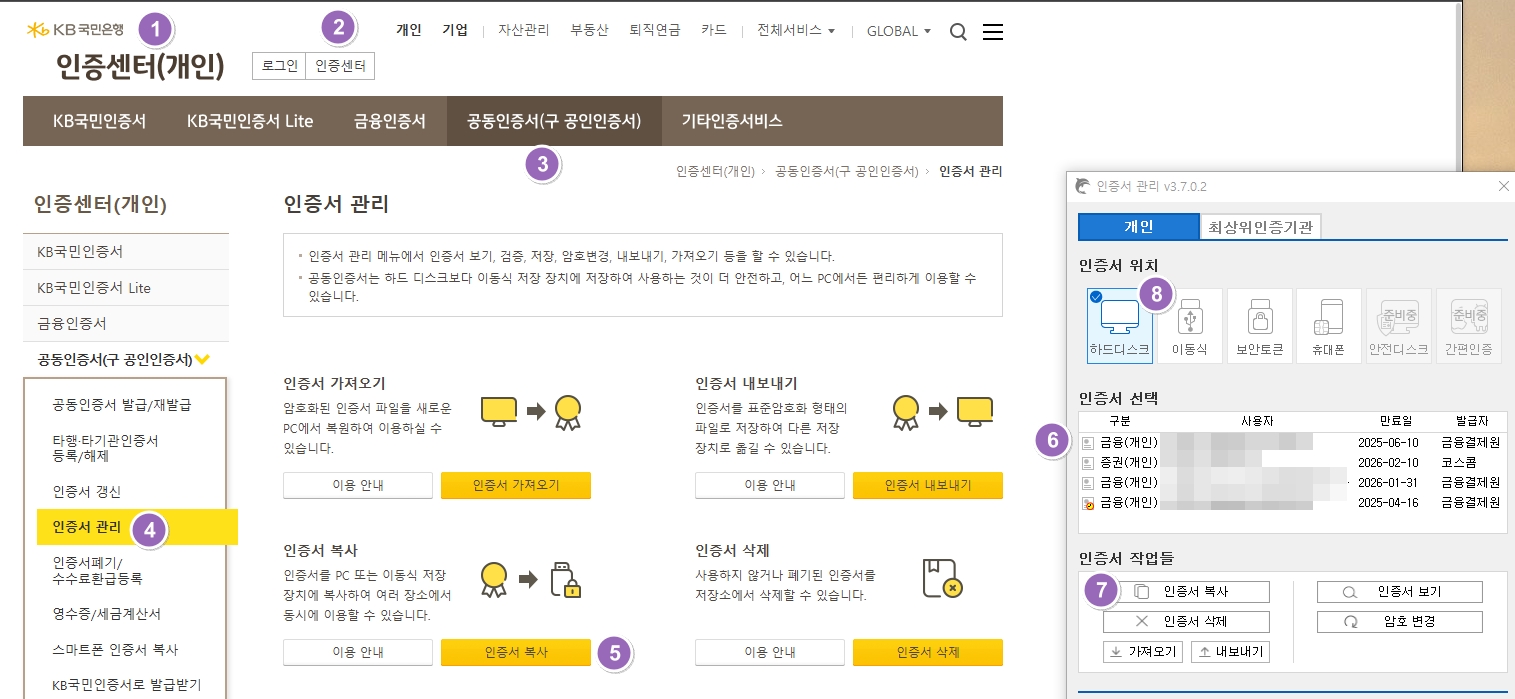Select 안전디스크 location icon
Image resolution: width=1515 pixels, height=699 pixels.
pos(1399,326)
